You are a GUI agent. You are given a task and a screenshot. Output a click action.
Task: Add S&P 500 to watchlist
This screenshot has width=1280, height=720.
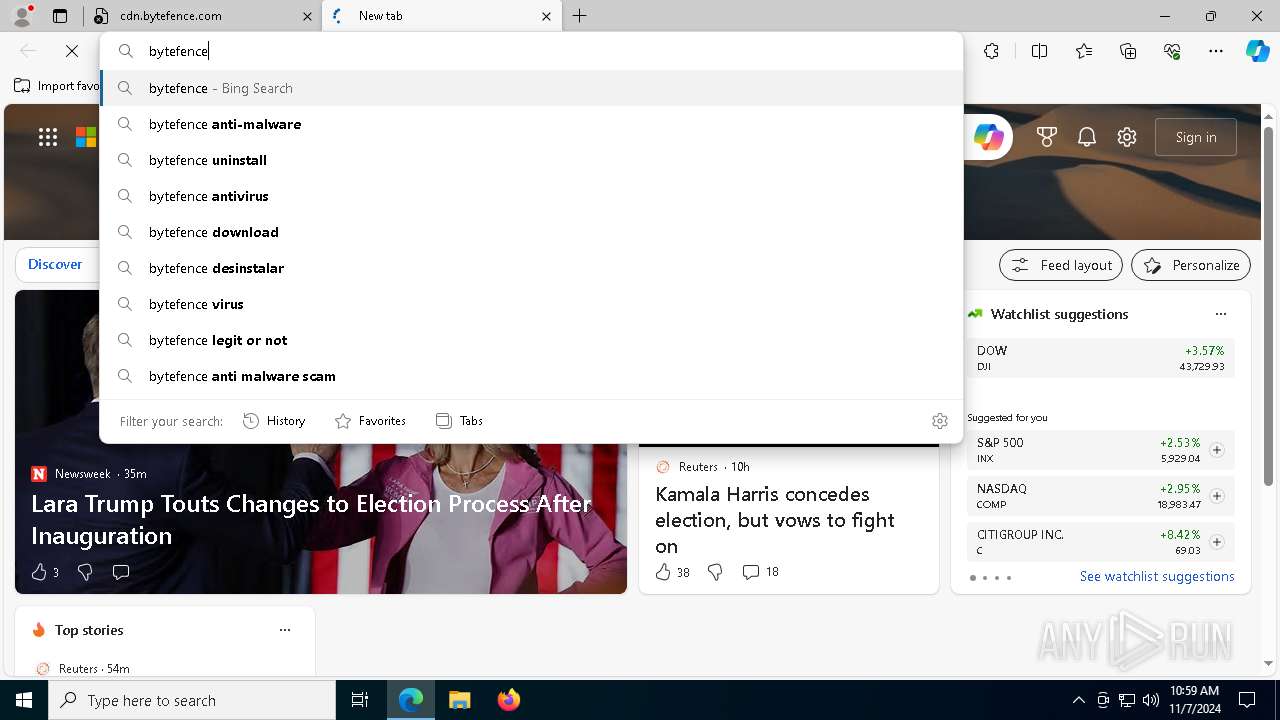[x=1216, y=450]
